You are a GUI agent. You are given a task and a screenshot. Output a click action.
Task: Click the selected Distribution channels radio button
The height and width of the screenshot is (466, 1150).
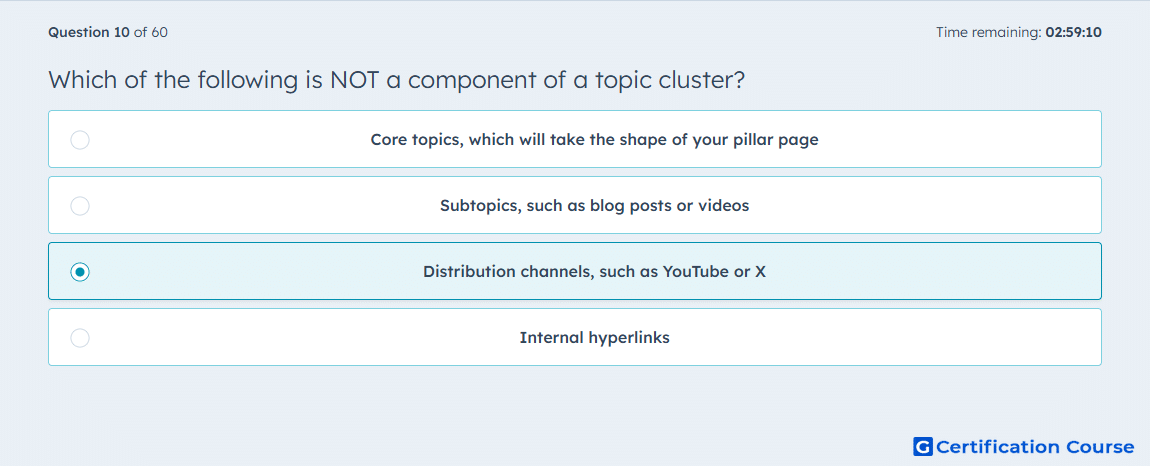[80, 272]
